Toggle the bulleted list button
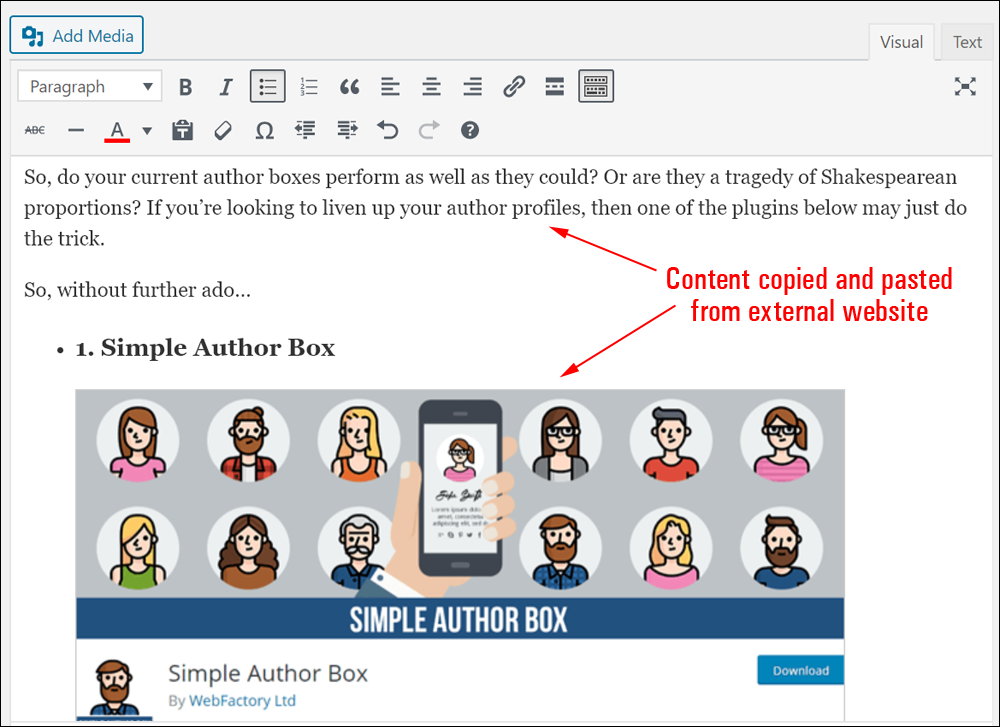The image size is (1000, 727). [267, 86]
